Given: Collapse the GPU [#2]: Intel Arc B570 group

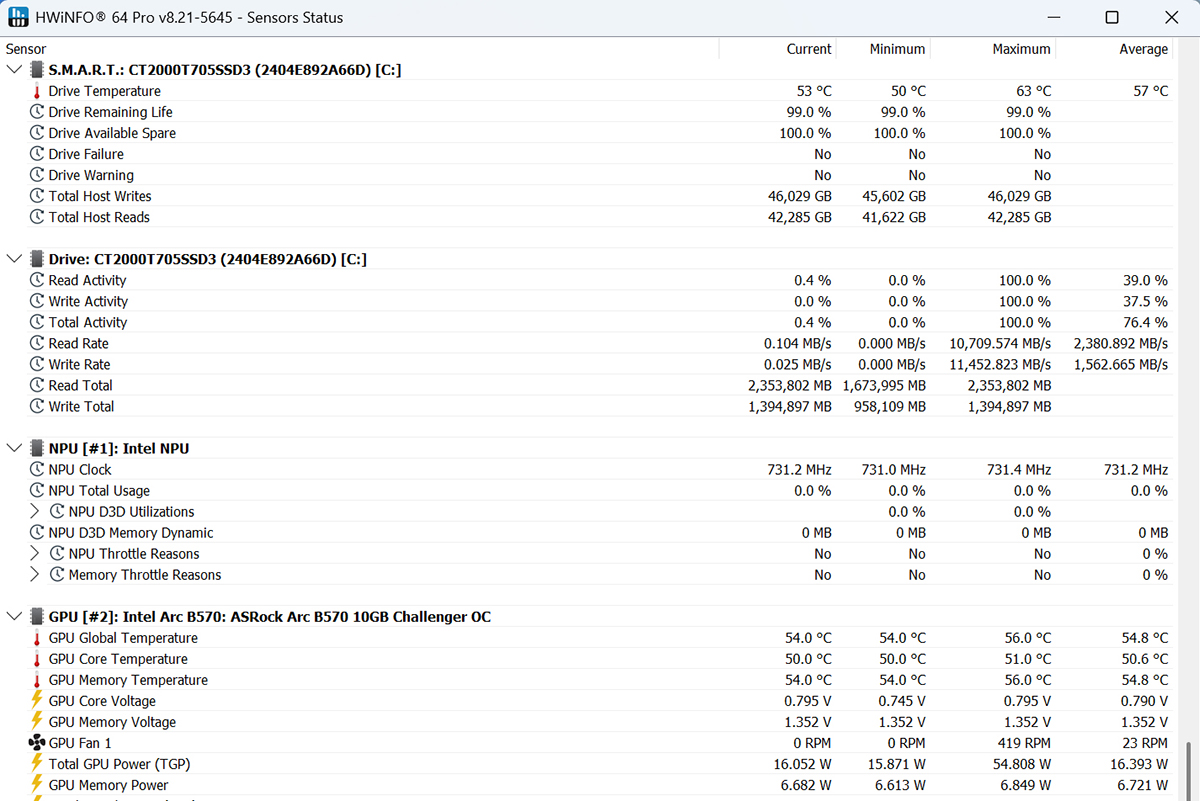Looking at the screenshot, I should (14, 617).
